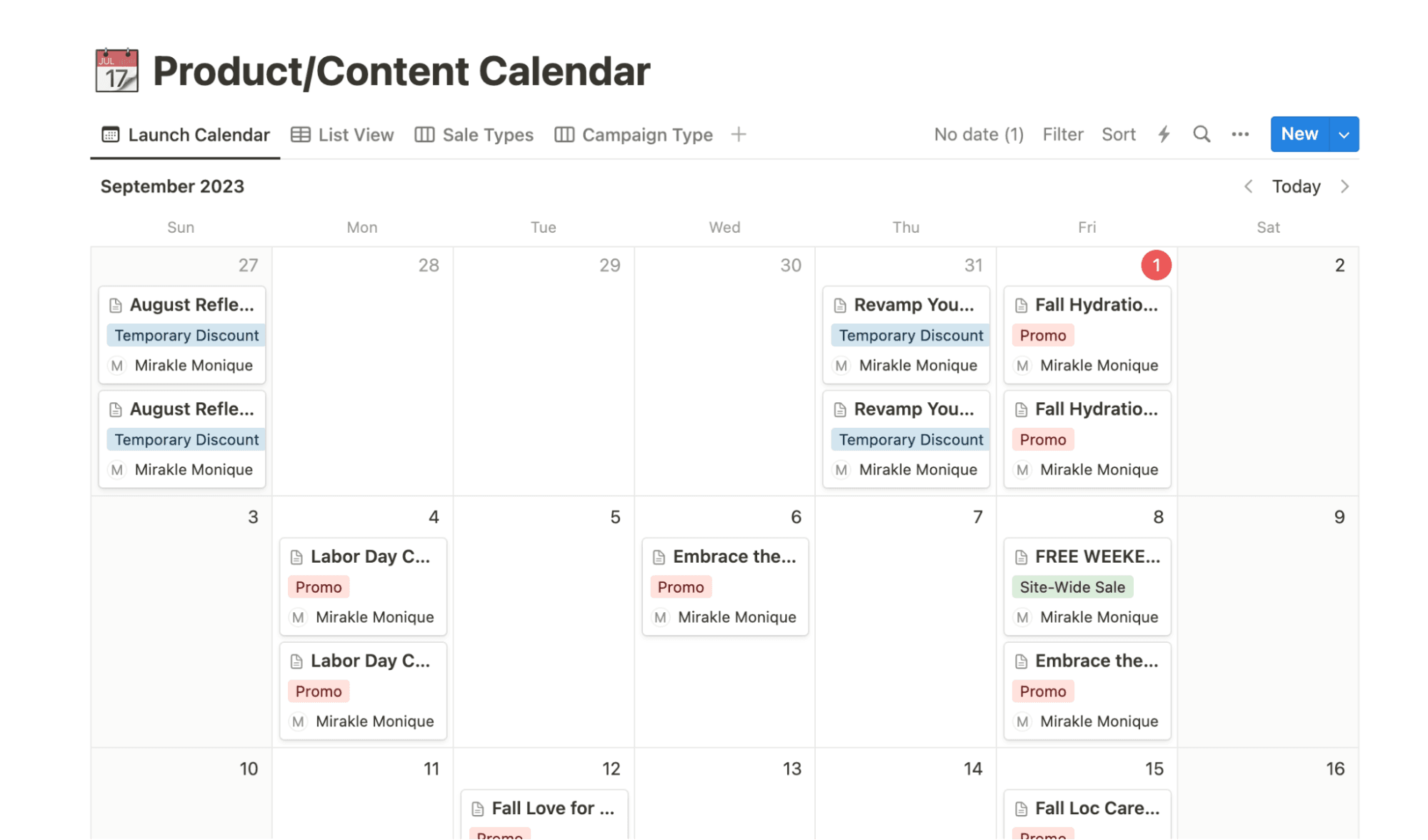Click the page icon on the Labor Day card
This screenshot has height=840, width=1428.
pyautogui.click(x=297, y=556)
